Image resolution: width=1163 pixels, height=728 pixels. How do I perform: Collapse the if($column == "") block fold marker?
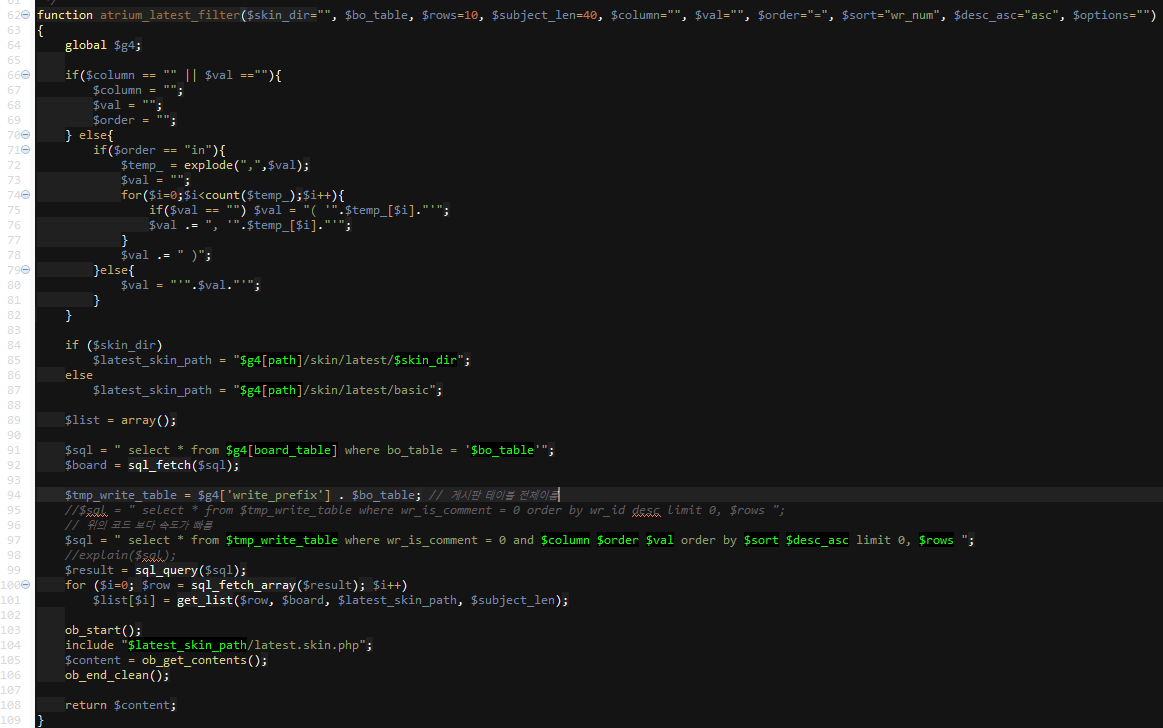coord(26,75)
